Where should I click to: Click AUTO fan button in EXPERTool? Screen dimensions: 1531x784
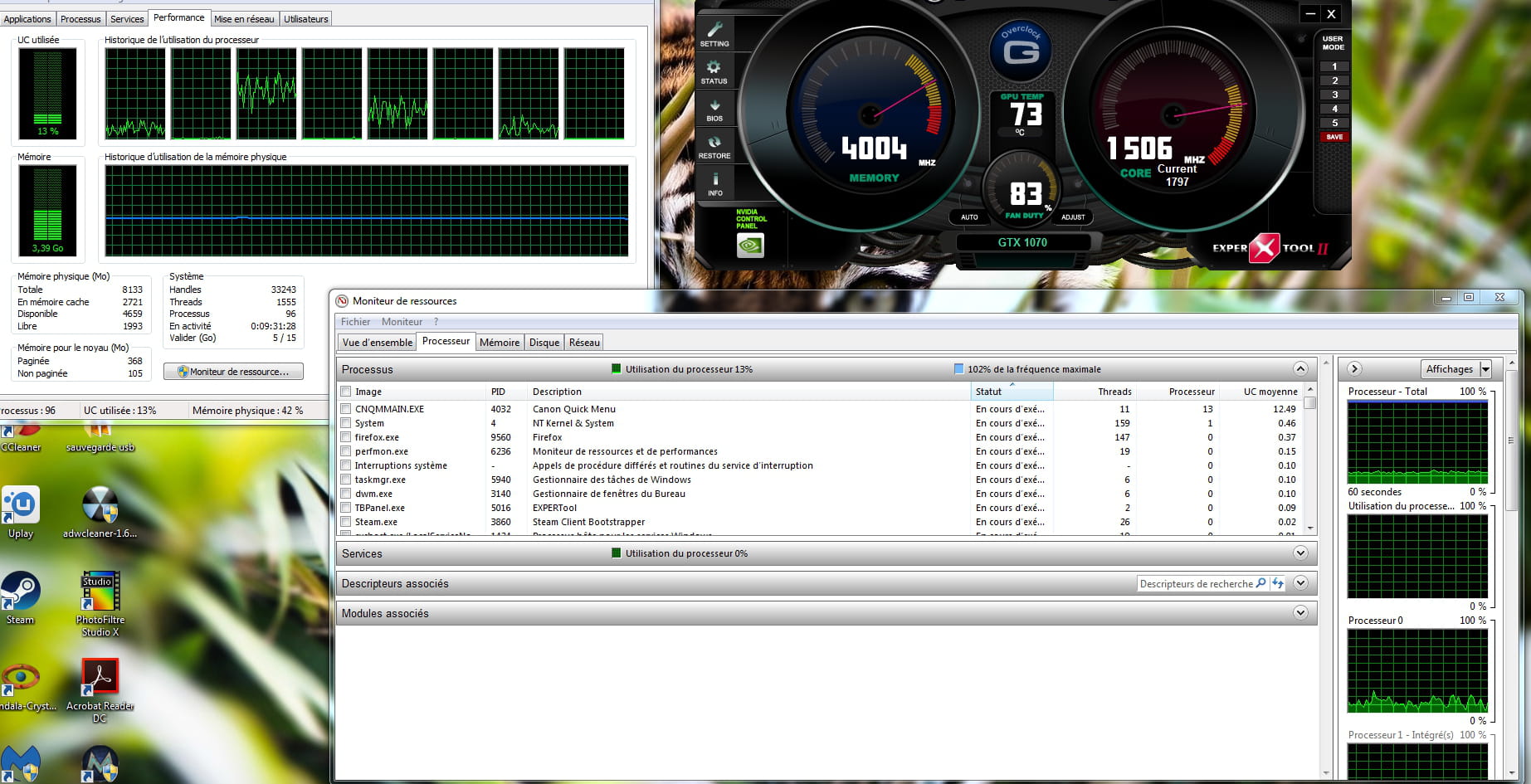(969, 217)
